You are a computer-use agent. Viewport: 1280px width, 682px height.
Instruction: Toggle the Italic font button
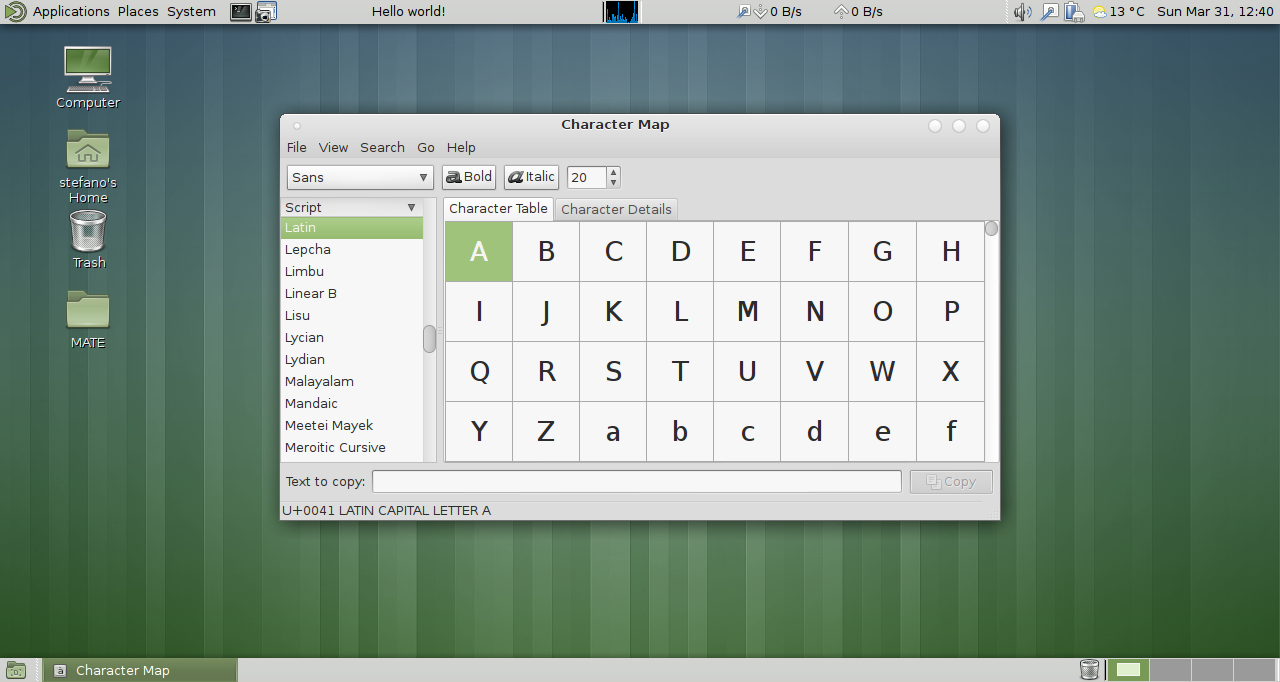(531, 177)
